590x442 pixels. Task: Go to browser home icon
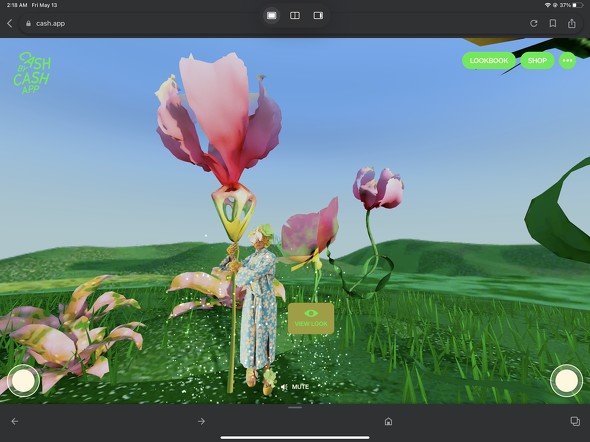(x=388, y=421)
